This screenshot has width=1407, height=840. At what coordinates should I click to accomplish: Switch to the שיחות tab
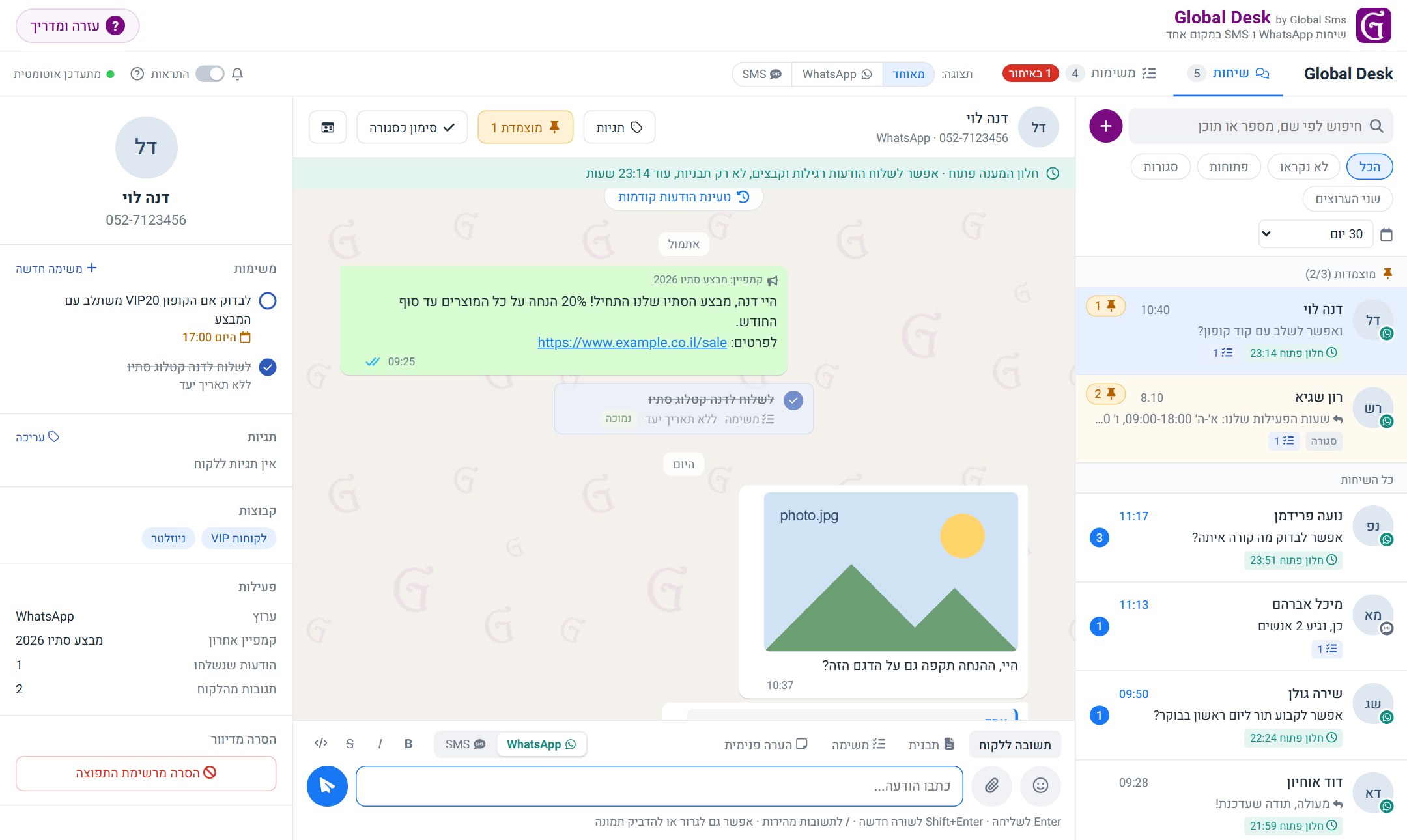tap(1228, 74)
